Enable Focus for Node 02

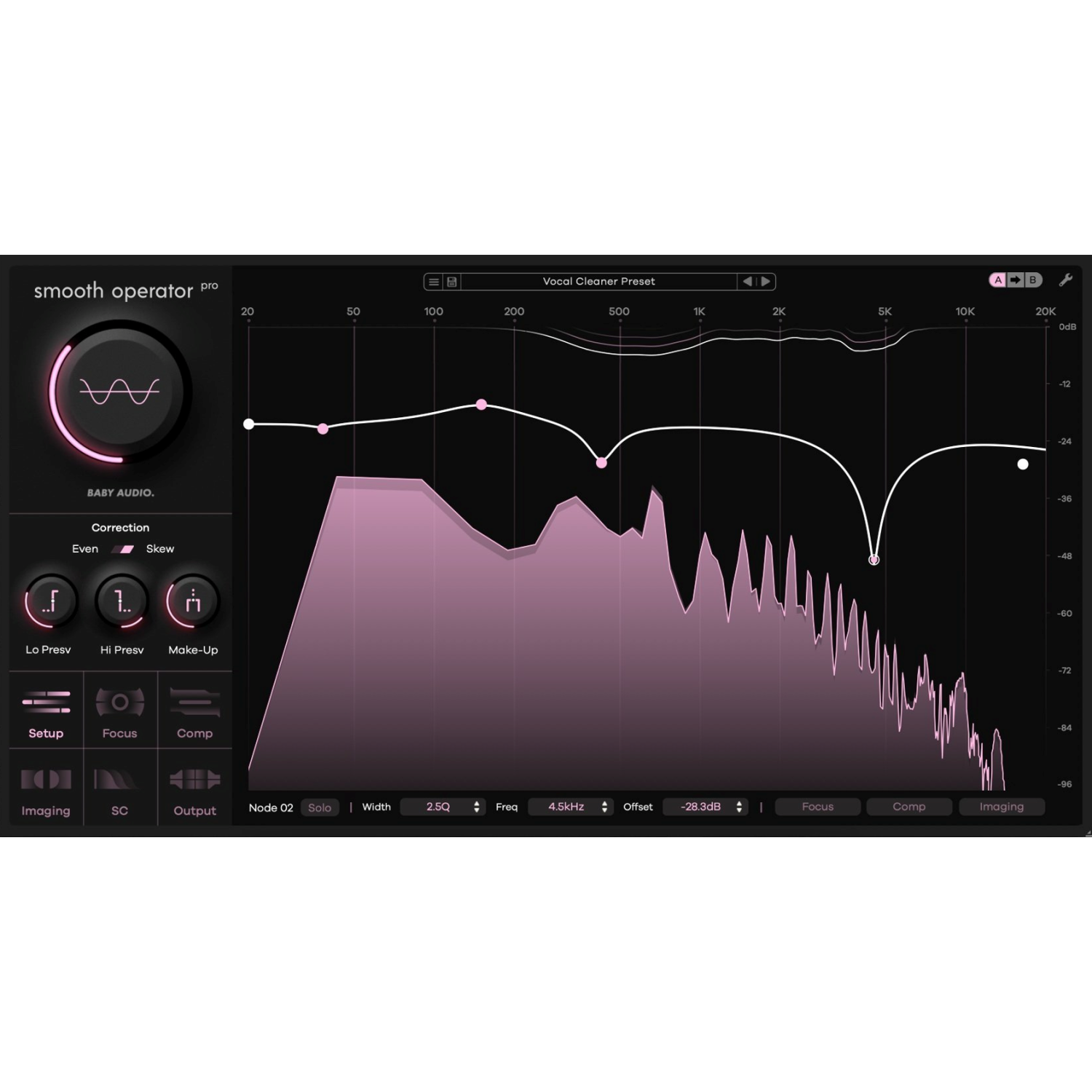pos(817,807)
